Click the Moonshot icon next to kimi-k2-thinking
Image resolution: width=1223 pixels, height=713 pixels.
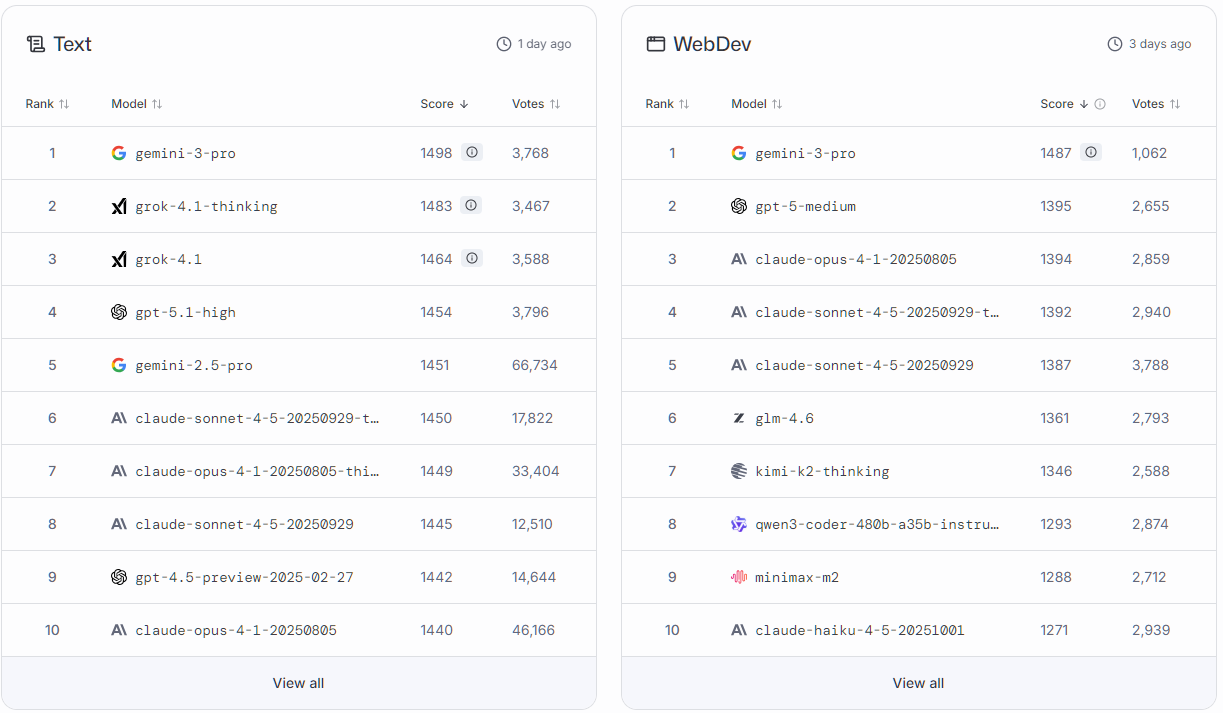tap(739, 470)
